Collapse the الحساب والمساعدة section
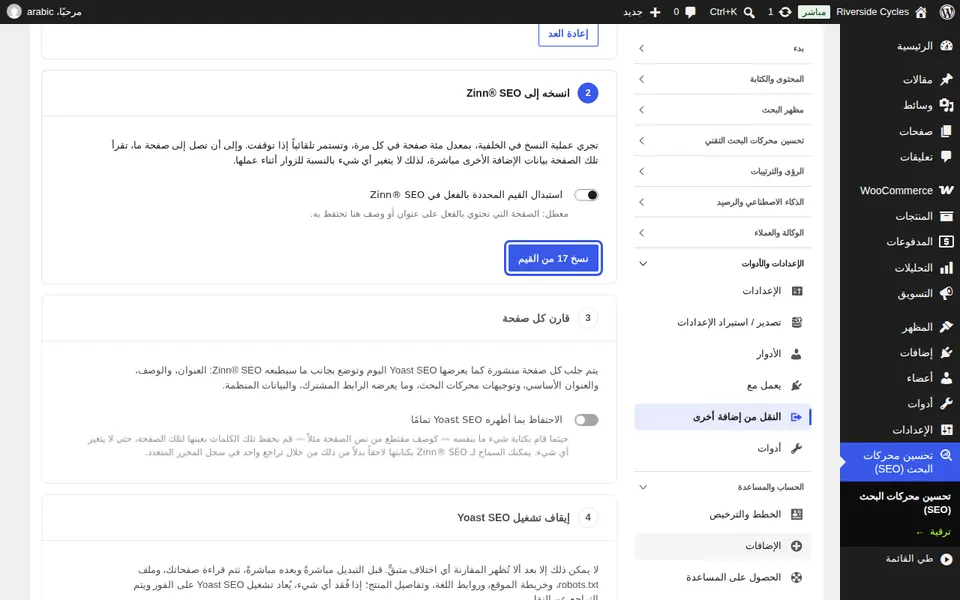Image resolution: width=960 pixels, height=600 pixels. (723, 487)
